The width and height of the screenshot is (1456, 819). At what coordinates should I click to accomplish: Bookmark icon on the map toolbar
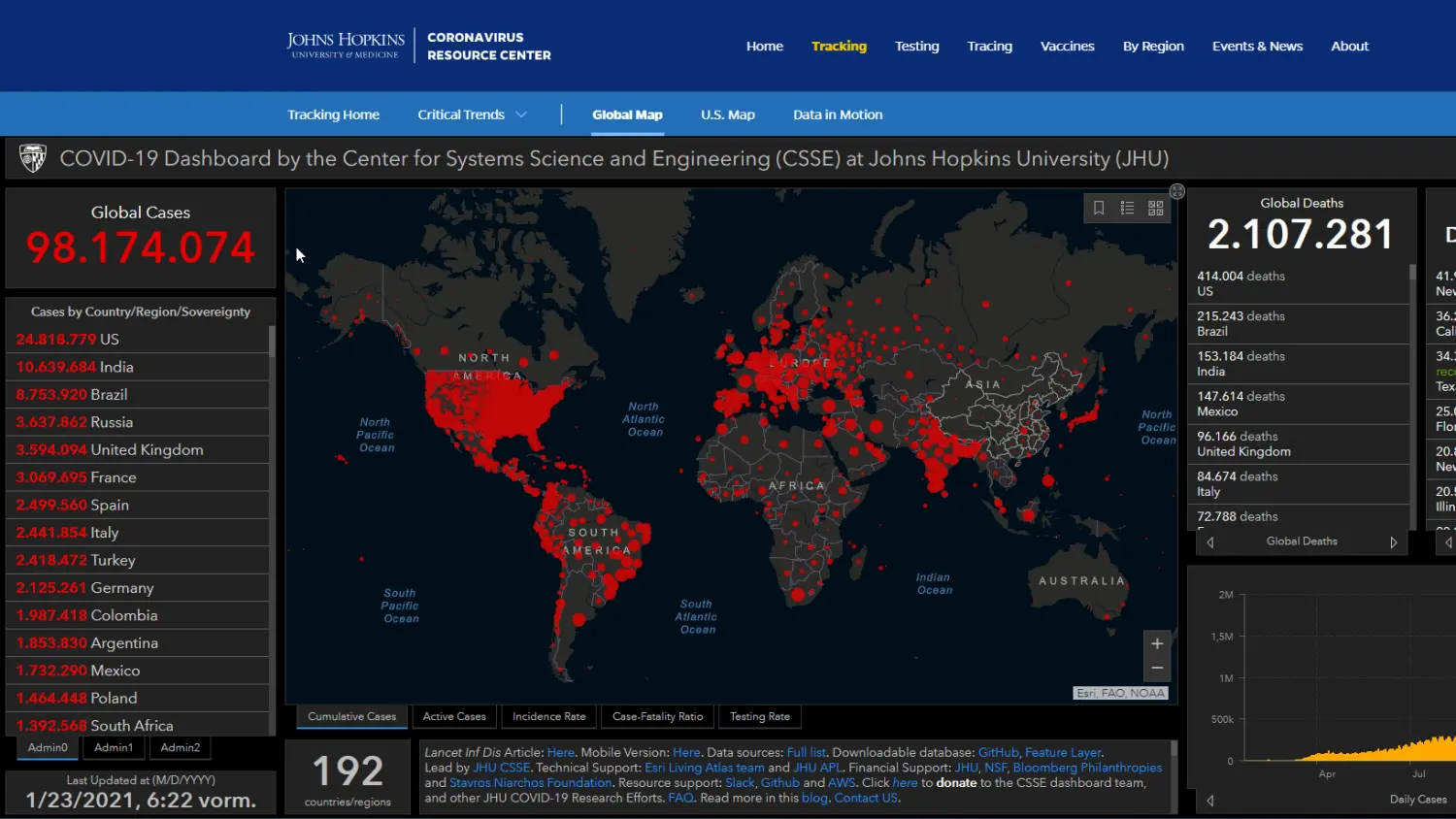click(1099, 208)
